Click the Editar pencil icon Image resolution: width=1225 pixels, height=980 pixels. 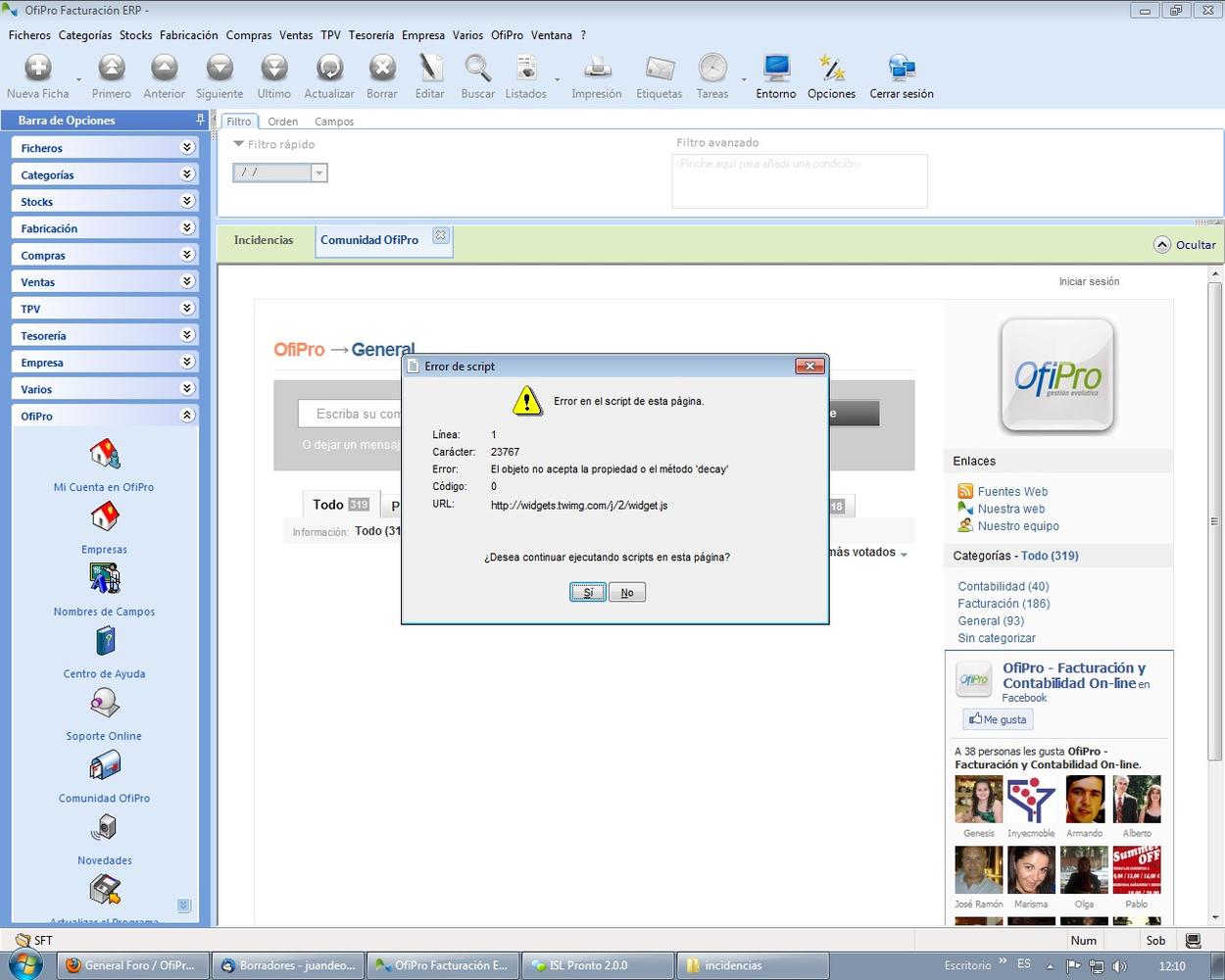tap(430, 68)
